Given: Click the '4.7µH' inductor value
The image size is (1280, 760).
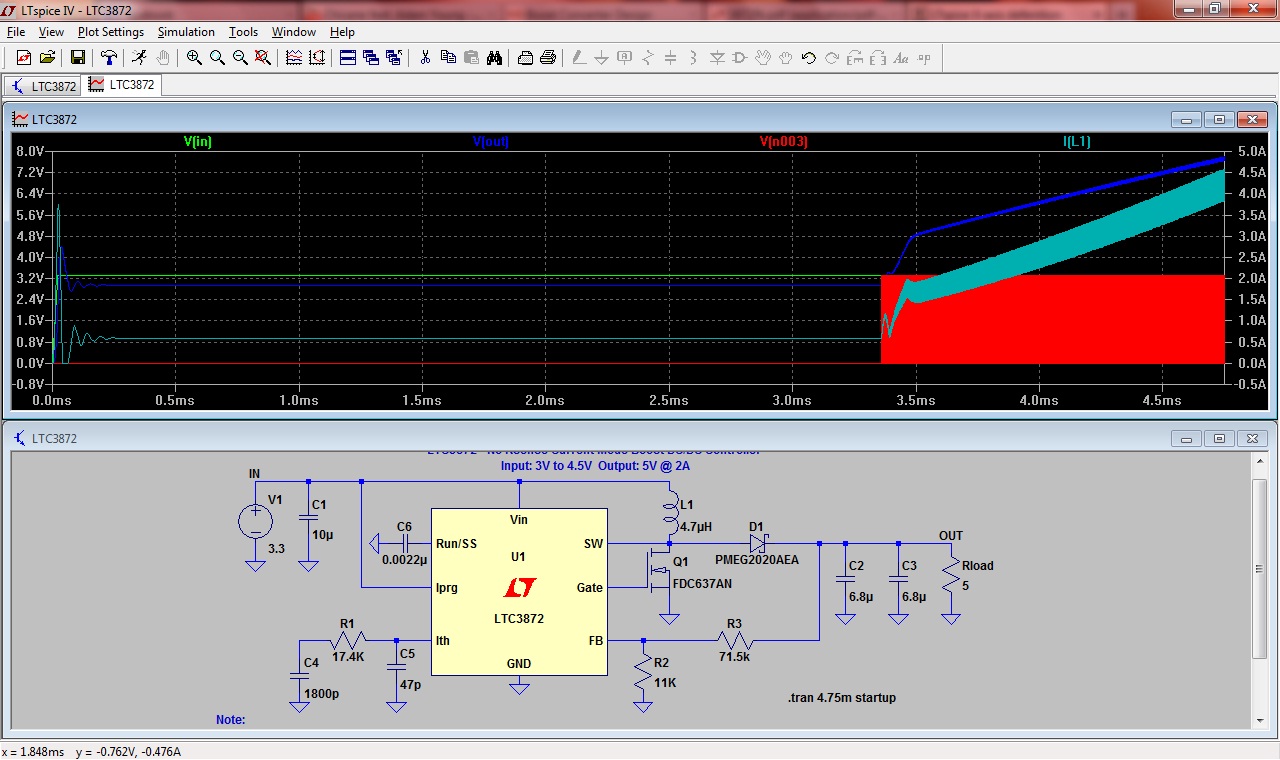Looking at the screenshot, I should (697, 525).
